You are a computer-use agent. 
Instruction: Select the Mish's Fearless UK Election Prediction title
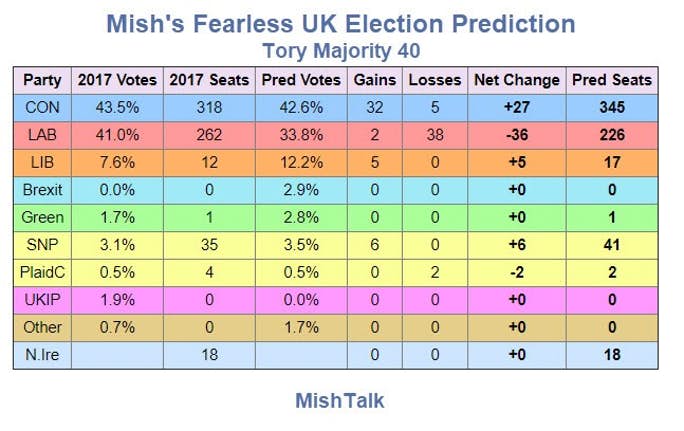point(341,24)
